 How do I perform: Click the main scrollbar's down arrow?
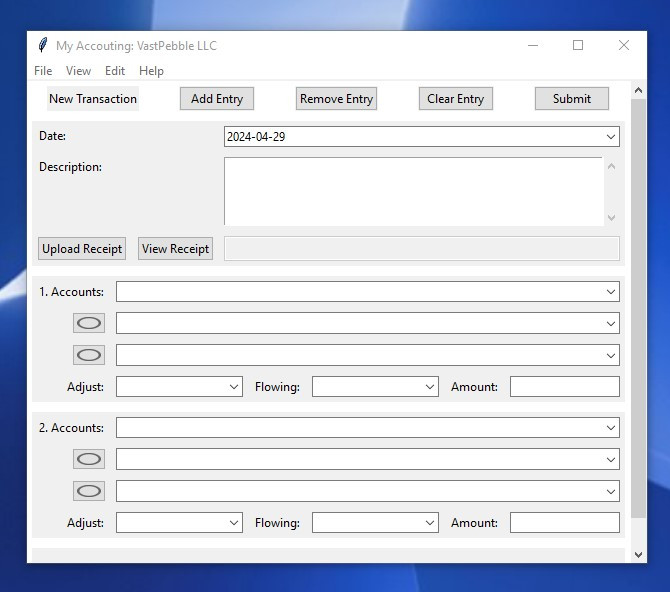pyautogui.click(x=639, y=554)
